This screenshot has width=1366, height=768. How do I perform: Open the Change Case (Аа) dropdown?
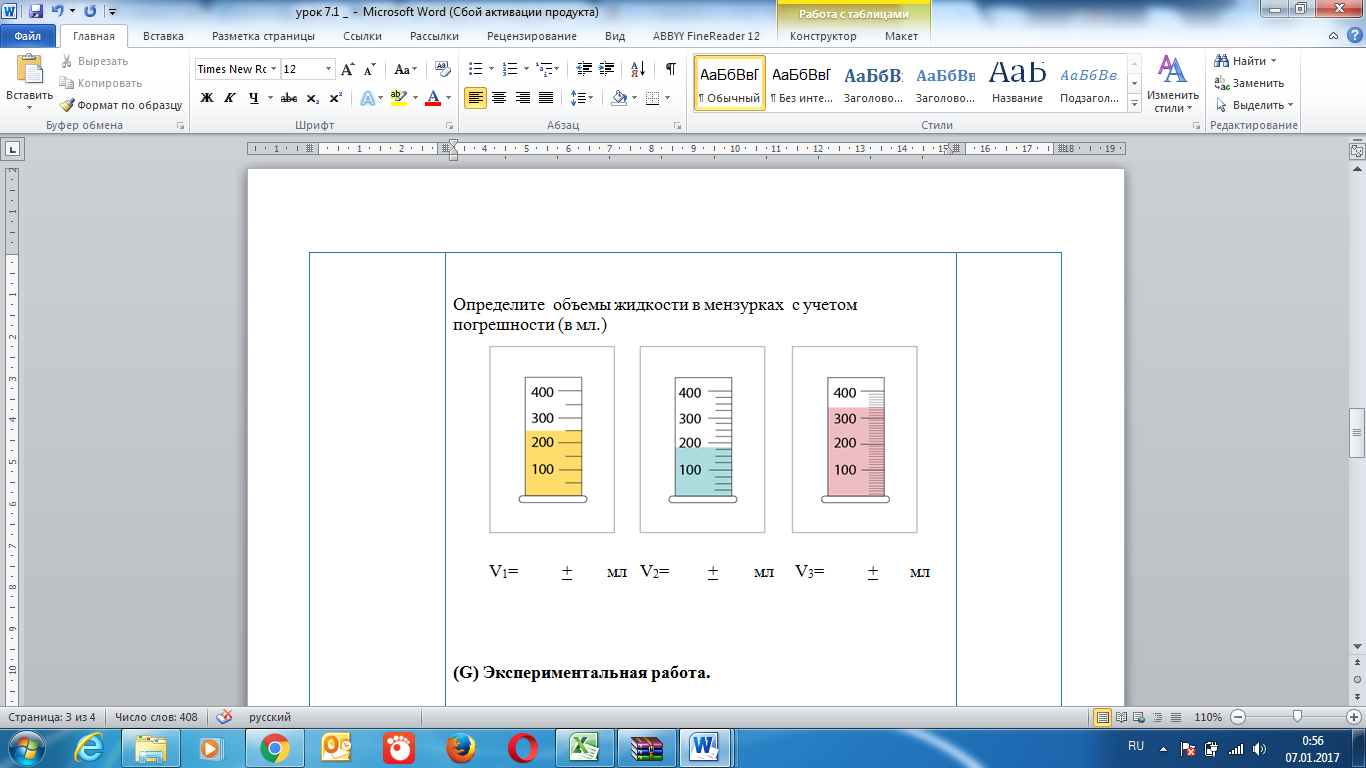pos(405,69)
